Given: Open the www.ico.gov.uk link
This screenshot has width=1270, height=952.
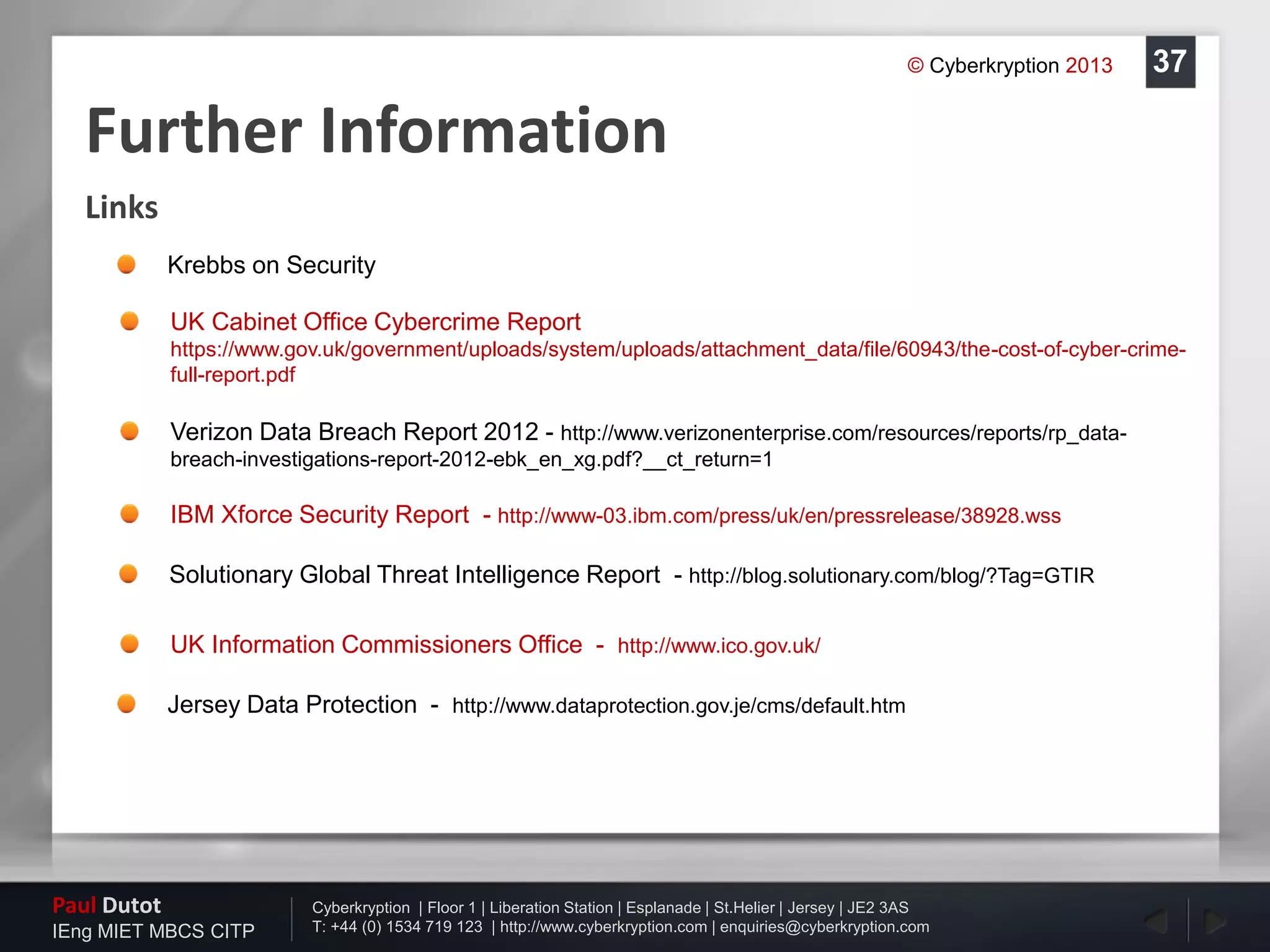Looking at the screenshot, I should coord(719,646).
